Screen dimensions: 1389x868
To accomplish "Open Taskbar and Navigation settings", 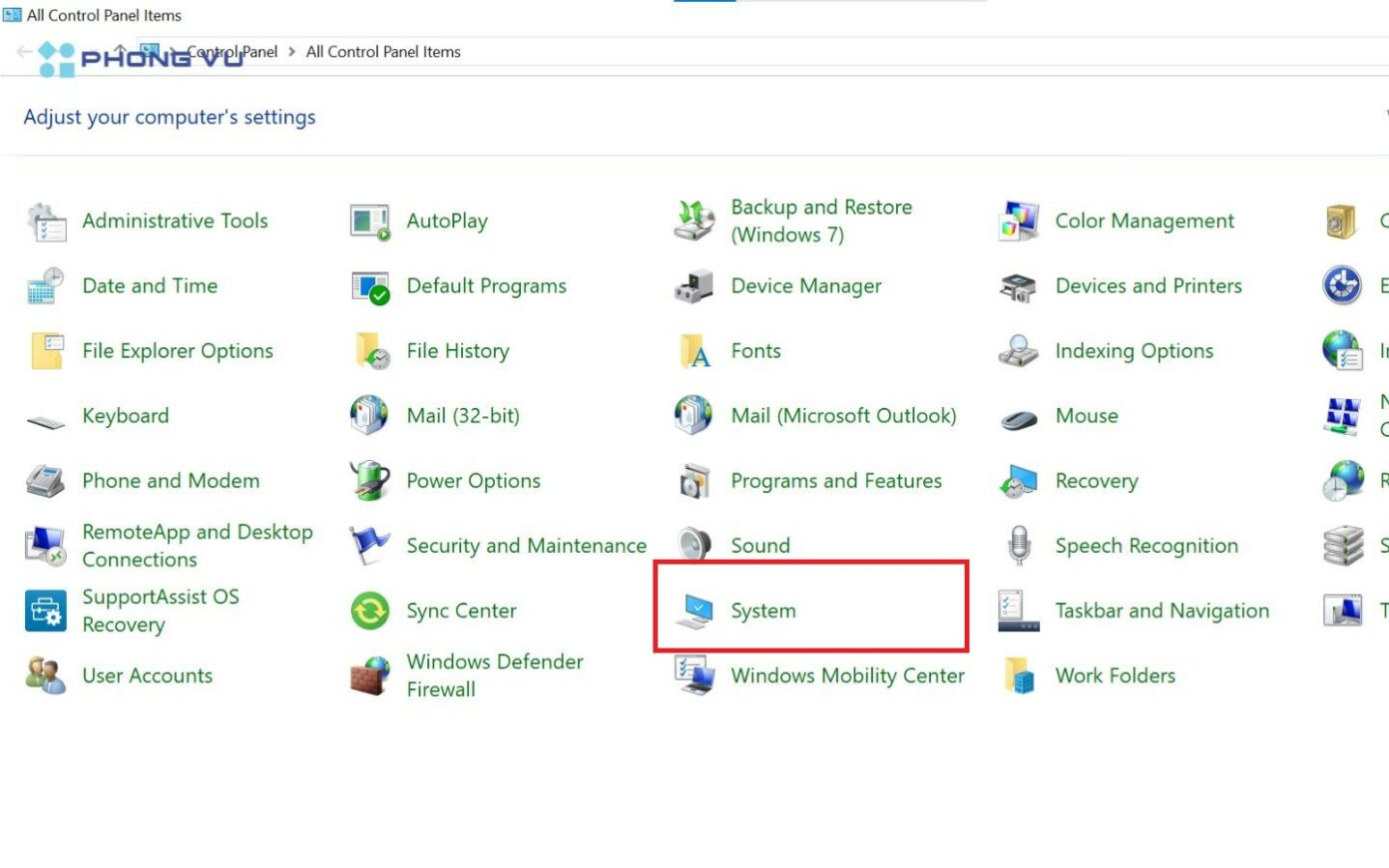I will point(1162,611).
